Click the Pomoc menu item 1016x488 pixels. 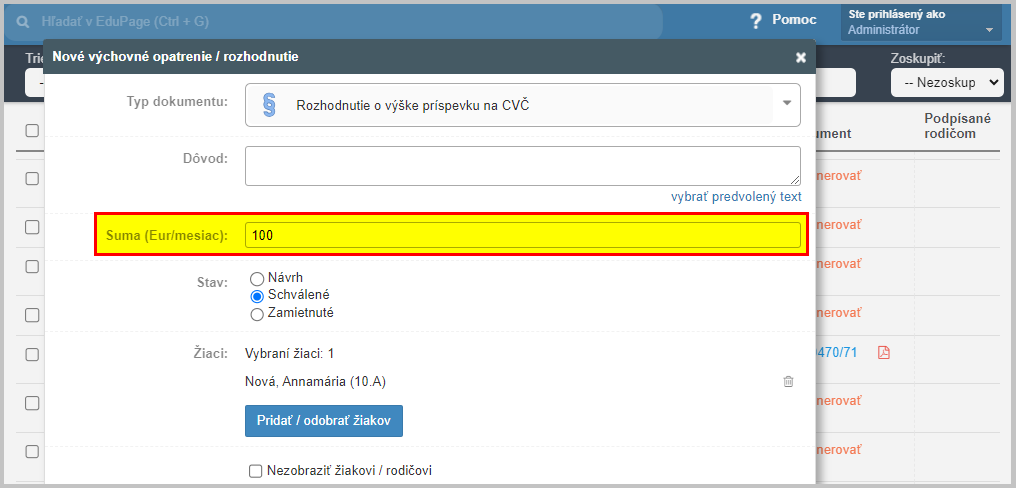[x=794, y=20]
